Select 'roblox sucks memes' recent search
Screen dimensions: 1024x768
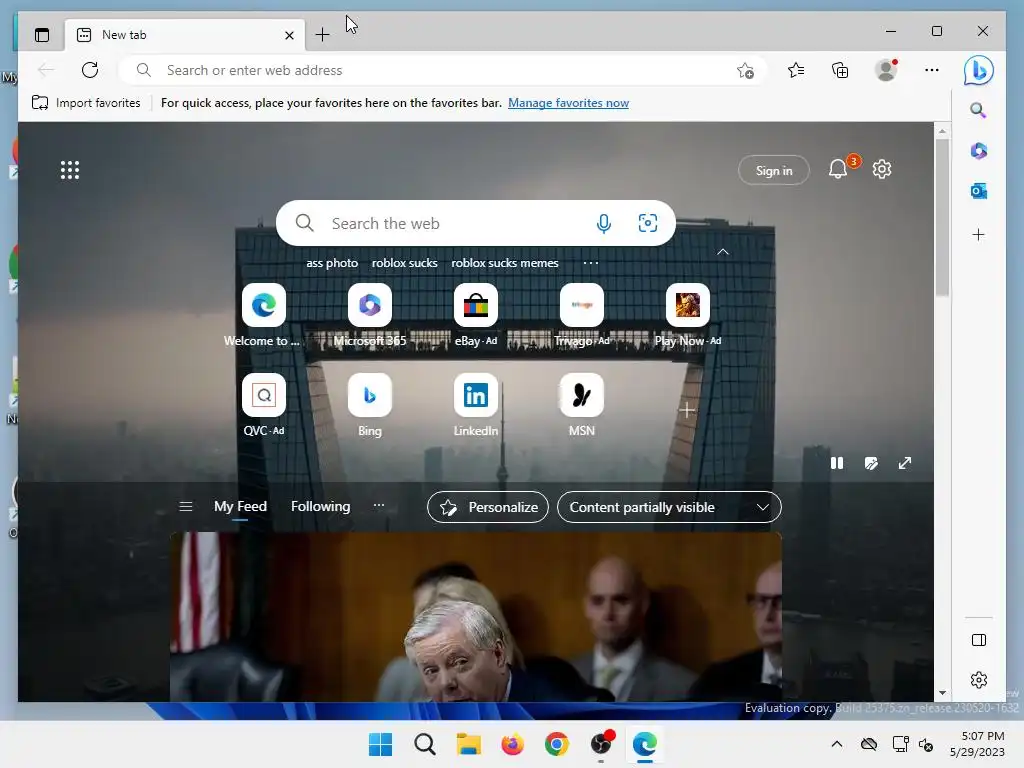[505, 263]
